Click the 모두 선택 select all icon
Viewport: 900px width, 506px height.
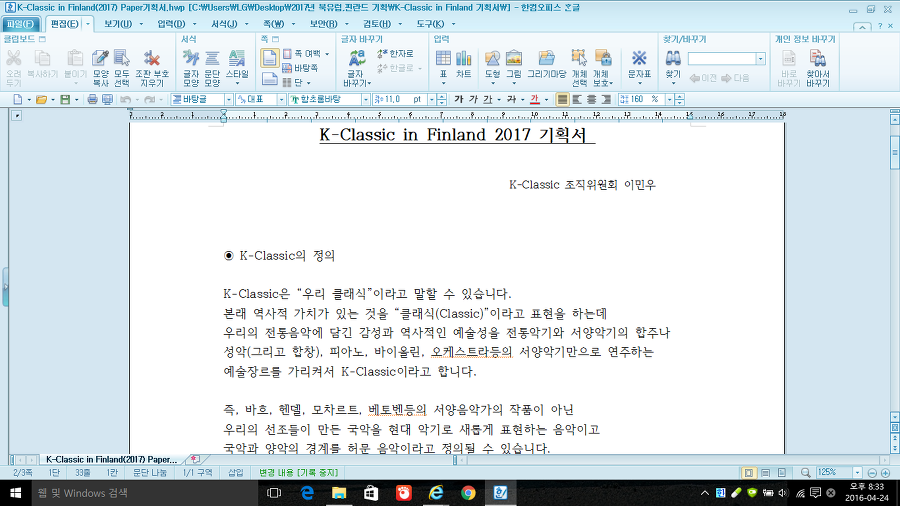point(122,68)
